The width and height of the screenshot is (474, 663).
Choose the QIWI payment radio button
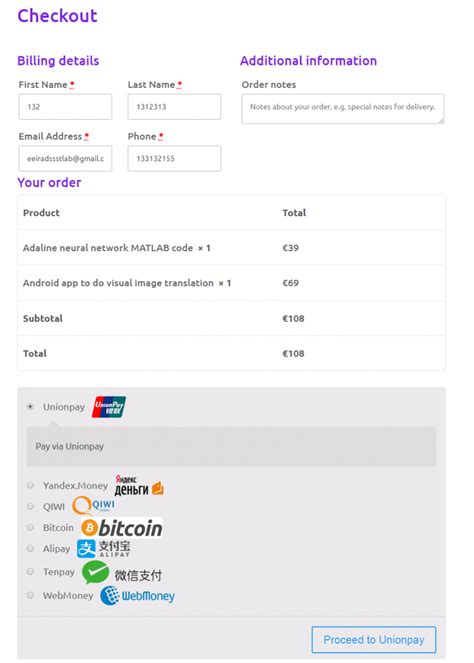pos(30,506)
